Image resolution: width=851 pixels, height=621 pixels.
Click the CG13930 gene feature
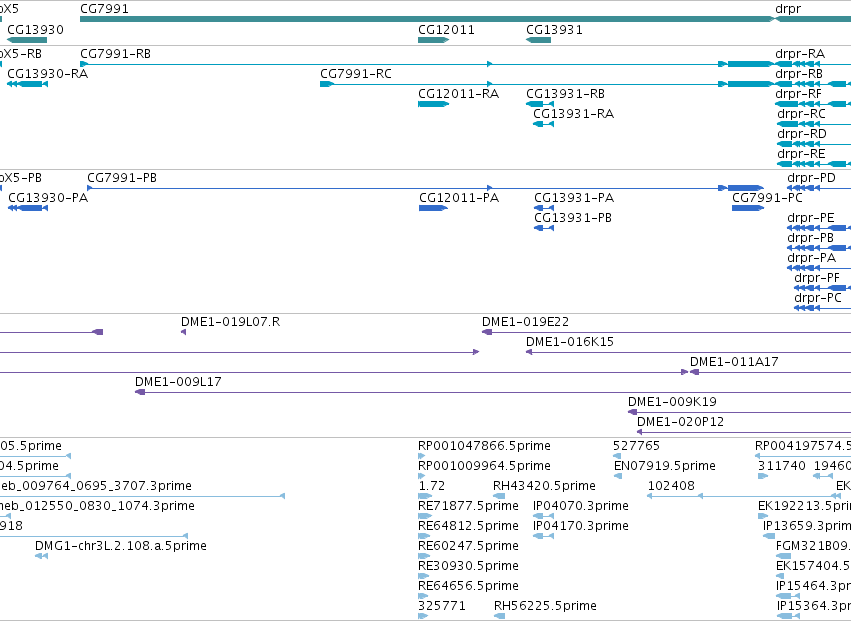(27, 40)
